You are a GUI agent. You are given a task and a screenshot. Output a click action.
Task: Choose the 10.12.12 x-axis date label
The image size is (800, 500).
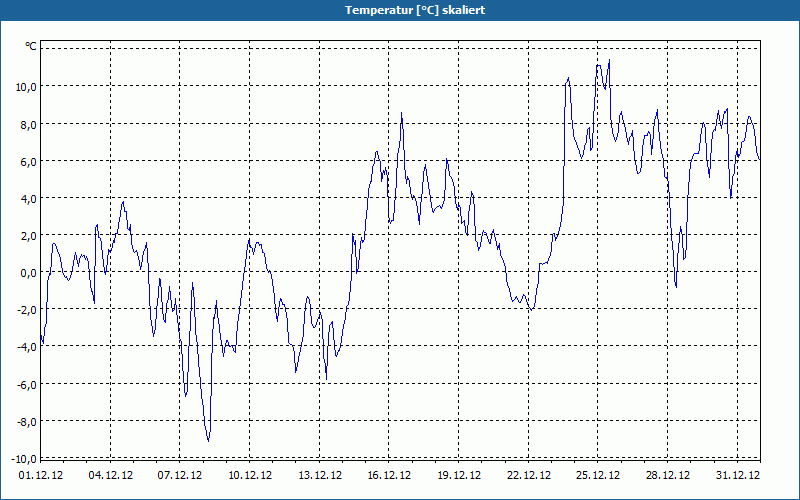click(250, 476)
